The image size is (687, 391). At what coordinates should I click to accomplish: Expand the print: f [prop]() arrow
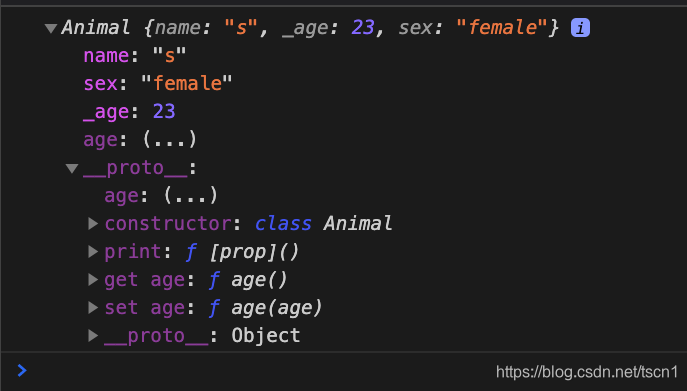(92, 252)
